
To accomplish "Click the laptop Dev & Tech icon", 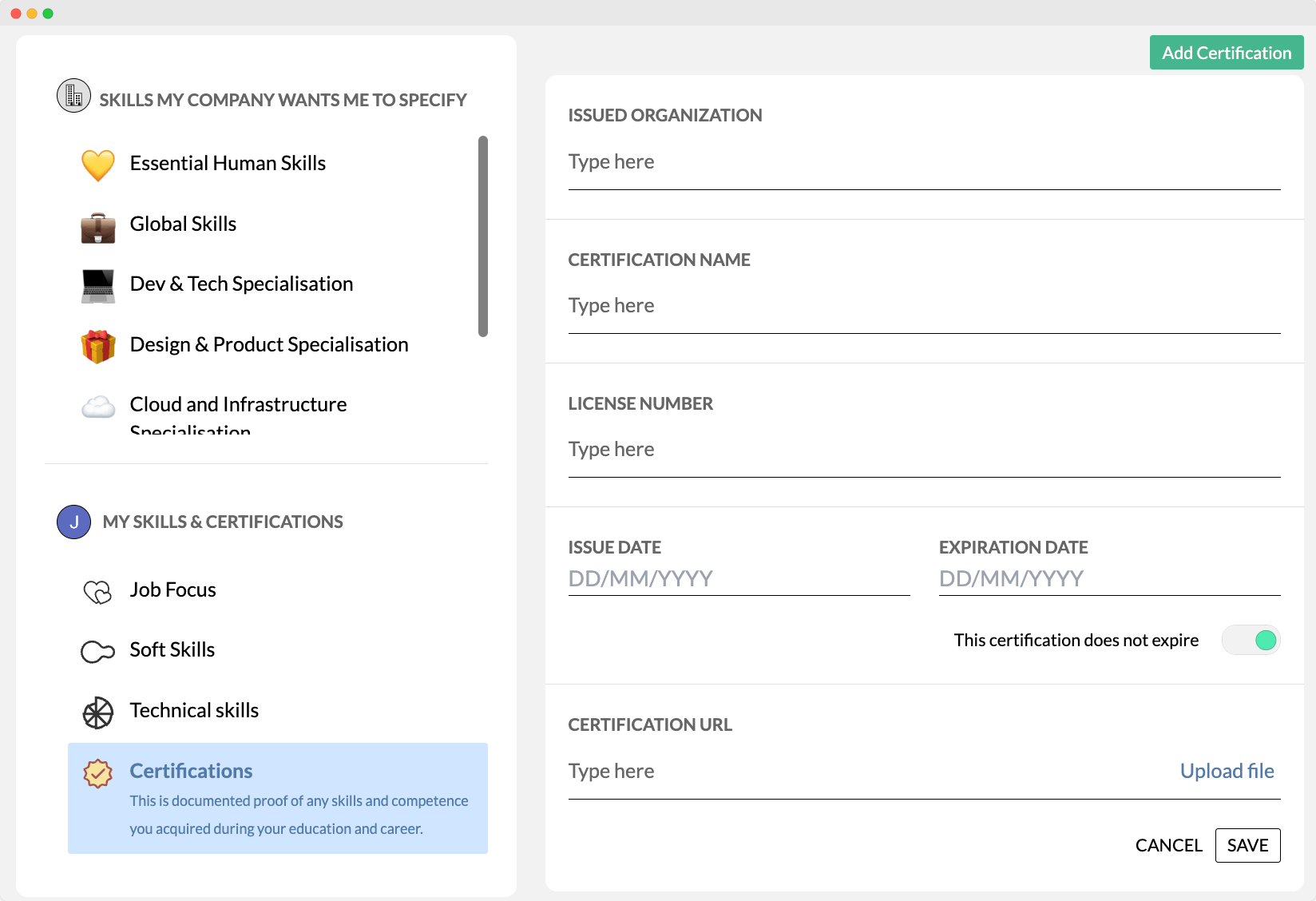I will 98,286.
